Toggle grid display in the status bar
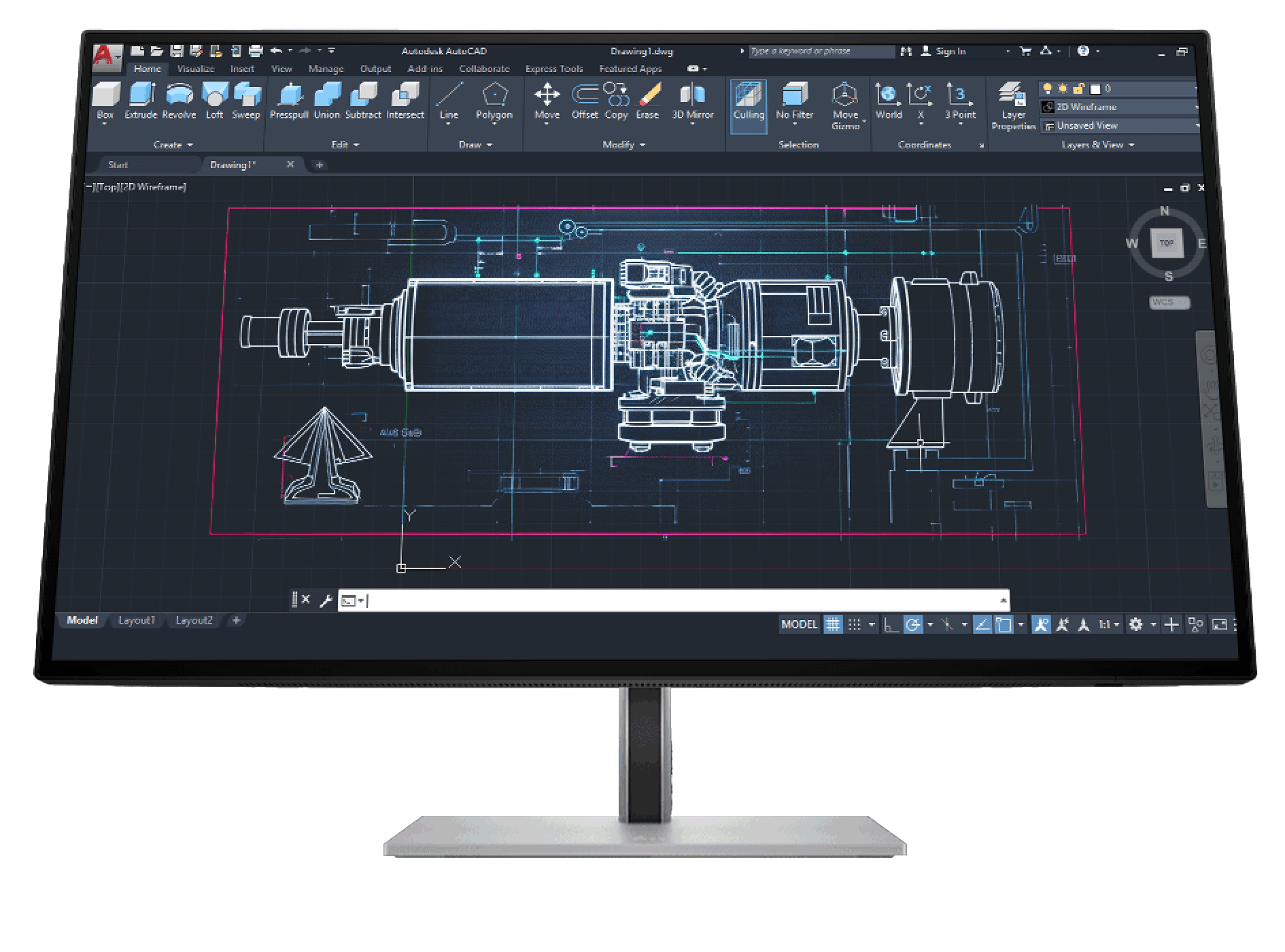Viewport: 1285px width, 952px height. [x=833, y=624]
